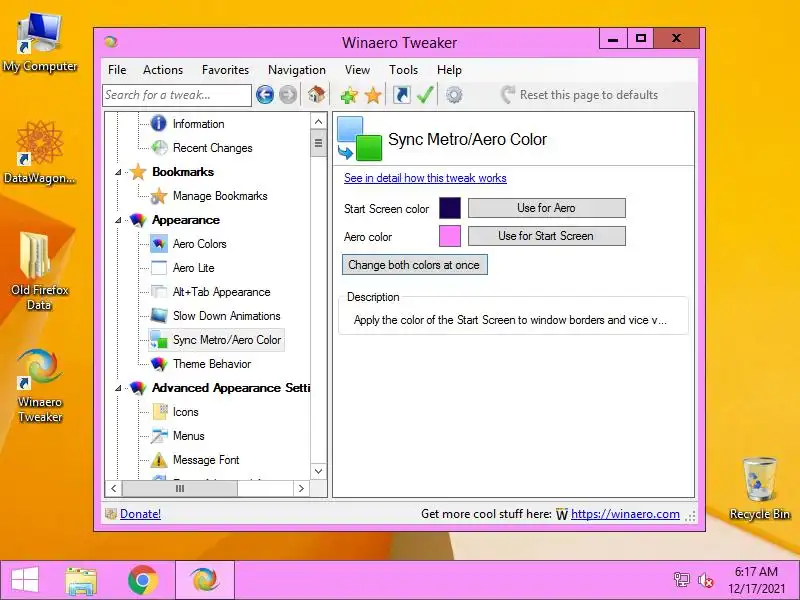The width and height of the screenshot is (800, 600).
Task: Select the Old Firefox Data desktop folder
Action: (40, 270)
